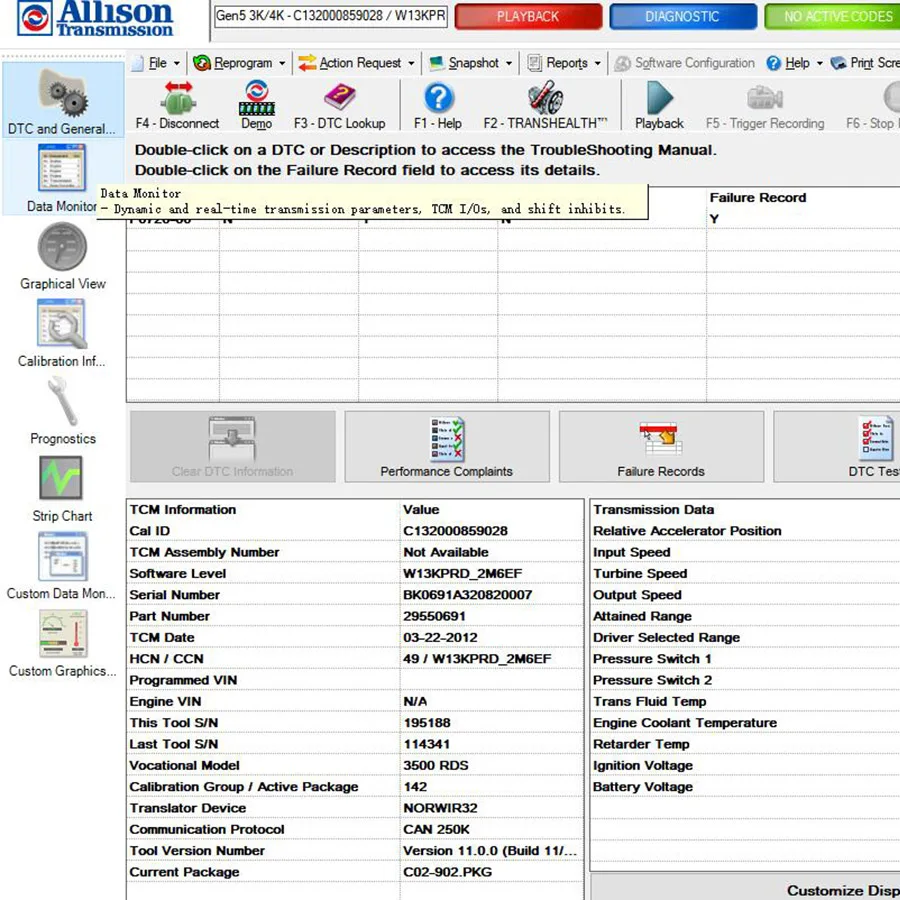Click Print Screen toolbar item
900x900 pixels.
[x=865, y=63]
